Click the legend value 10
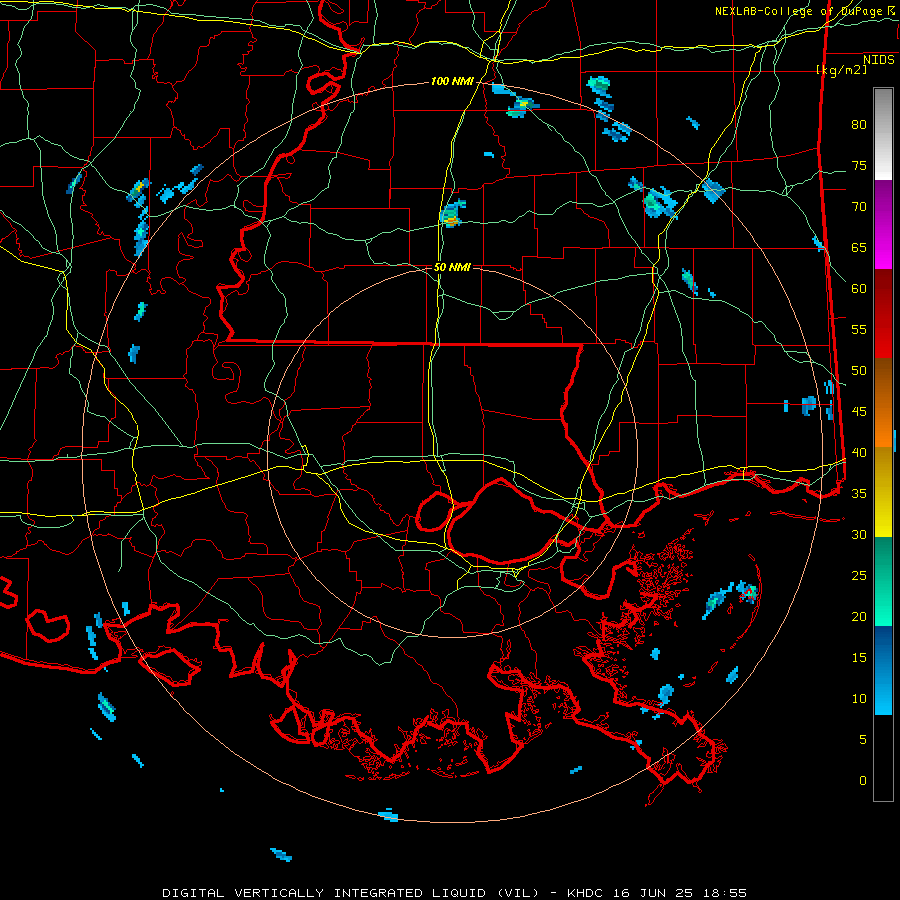The height and width of the screenshot is (900, 900). [x=859, y=699]
